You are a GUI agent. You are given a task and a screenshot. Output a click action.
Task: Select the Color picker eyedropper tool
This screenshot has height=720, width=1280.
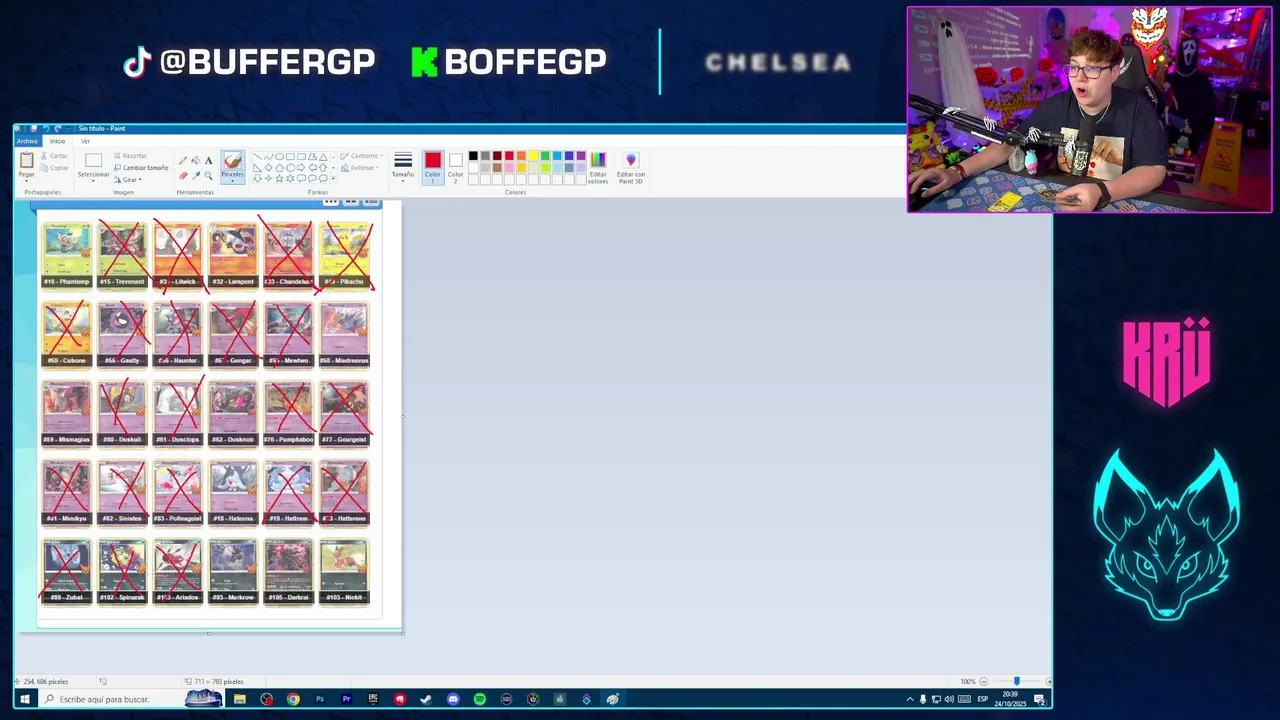pyautogui.click(x=195, y=175)
